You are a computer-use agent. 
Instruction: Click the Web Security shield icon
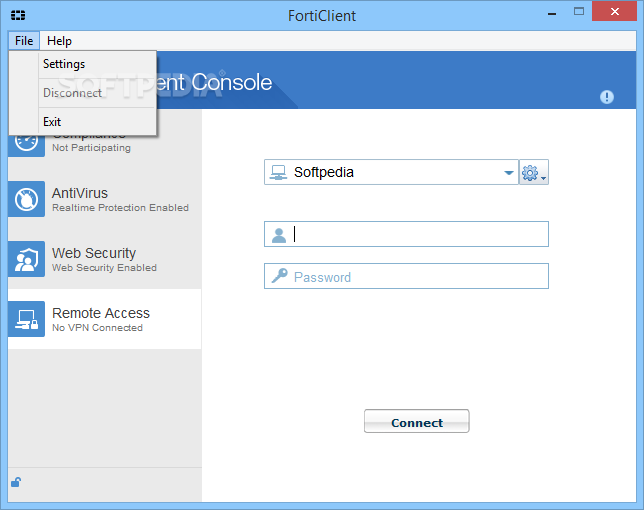(26, 259)
